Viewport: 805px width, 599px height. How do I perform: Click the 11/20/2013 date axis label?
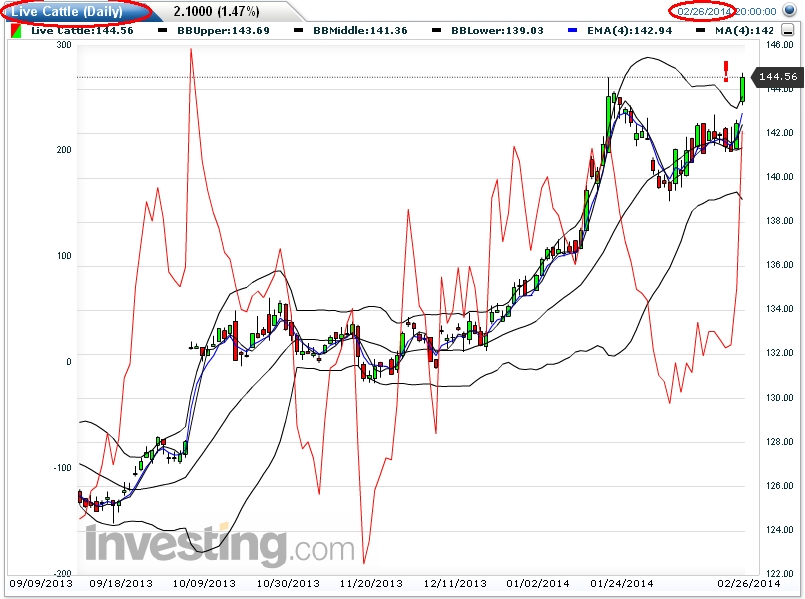(371, 584)
